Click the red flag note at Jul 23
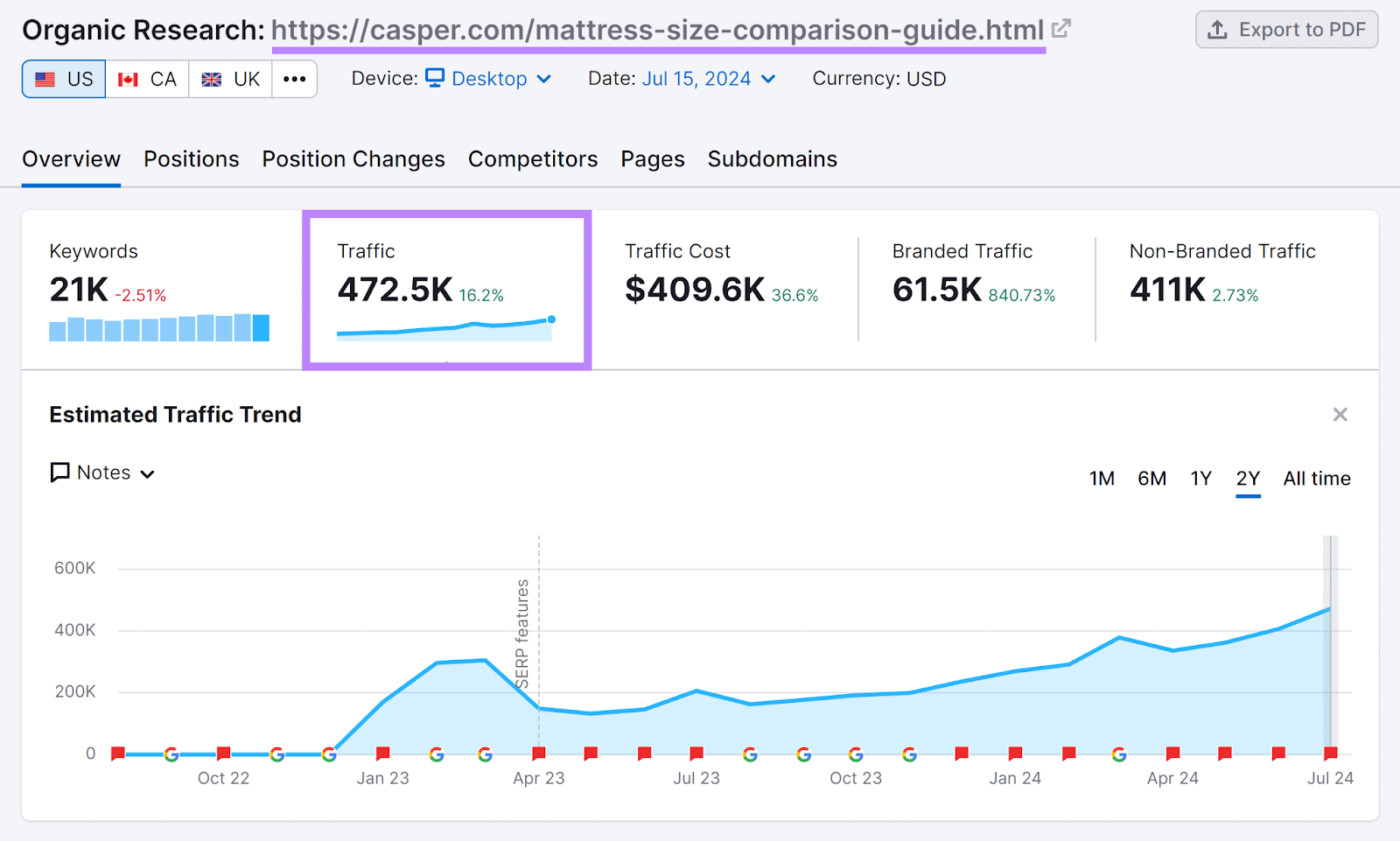Viewport: 1400px width, 841px height. point(696,753)
